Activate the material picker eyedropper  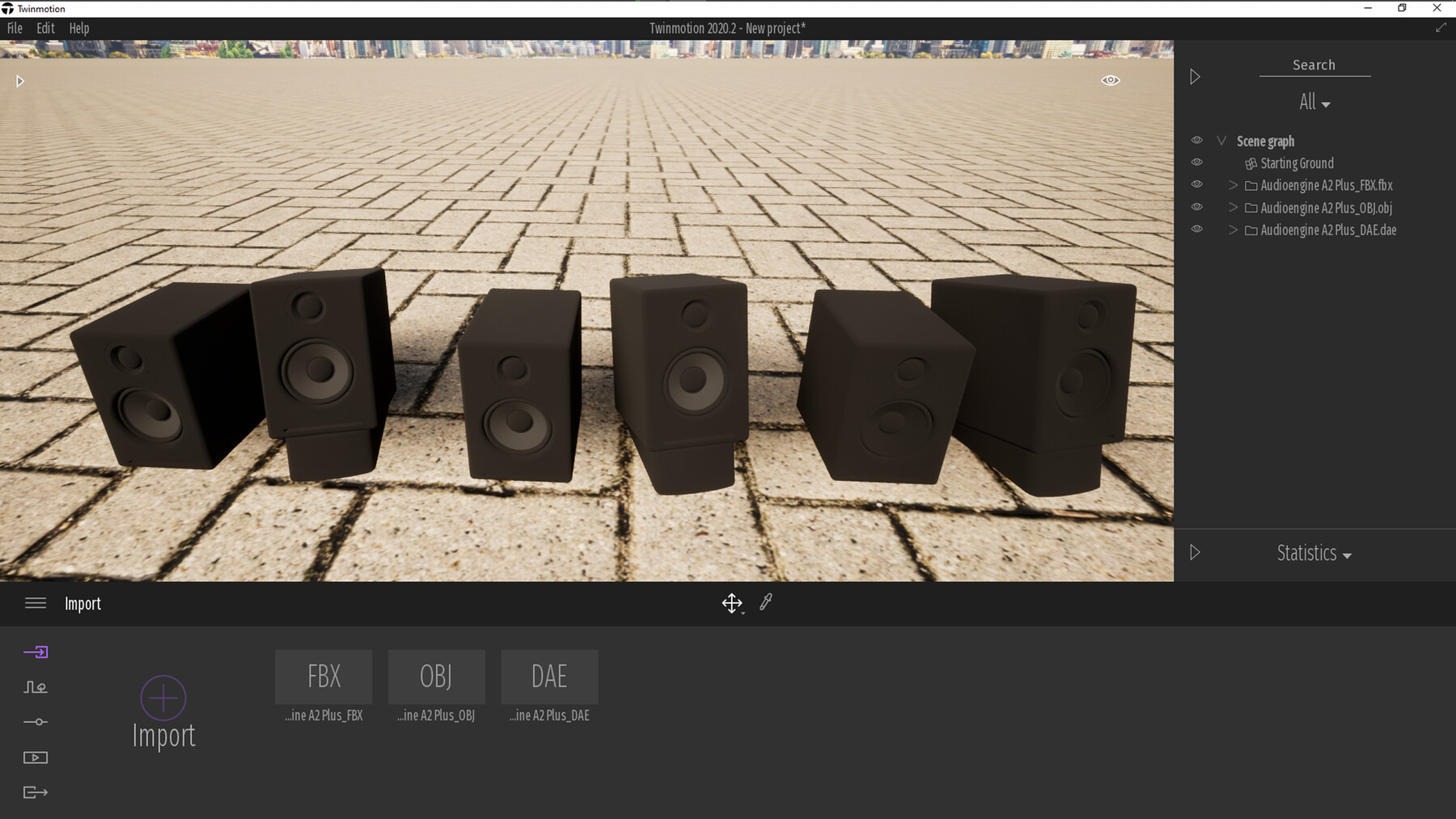pyautogui.click(x=766, y=602)
